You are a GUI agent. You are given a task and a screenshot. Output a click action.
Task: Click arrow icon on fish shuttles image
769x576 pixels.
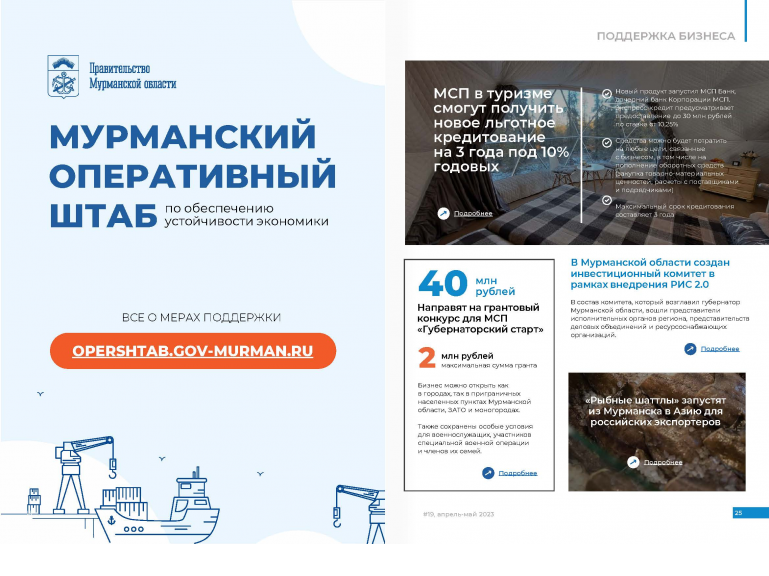click(633, 462)
